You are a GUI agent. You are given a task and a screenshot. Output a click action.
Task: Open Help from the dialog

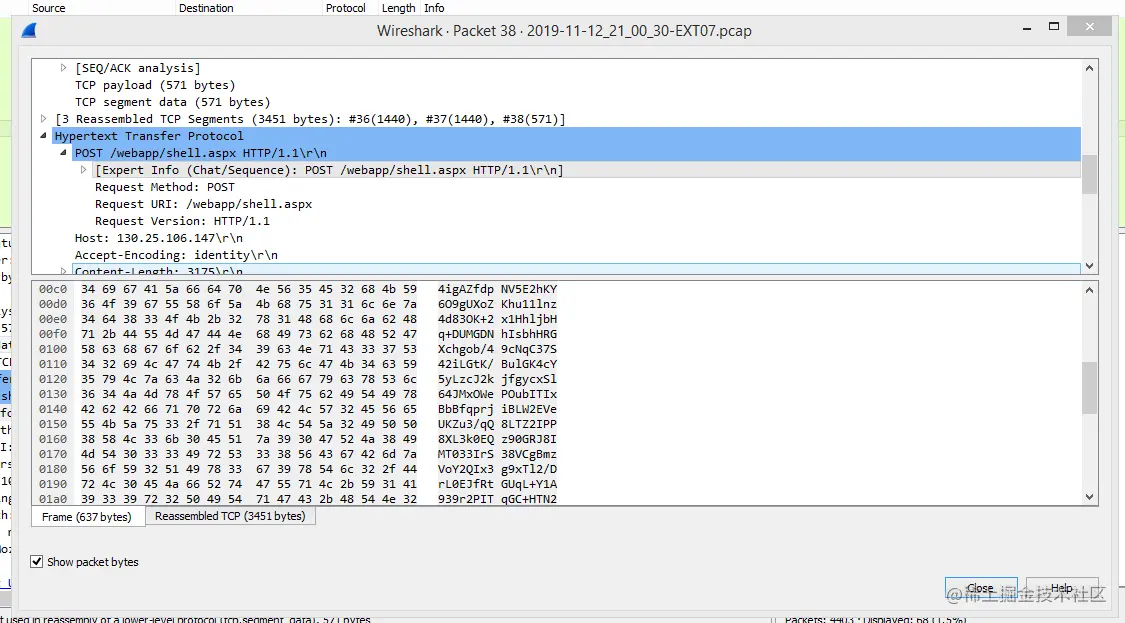point(1062,588)
